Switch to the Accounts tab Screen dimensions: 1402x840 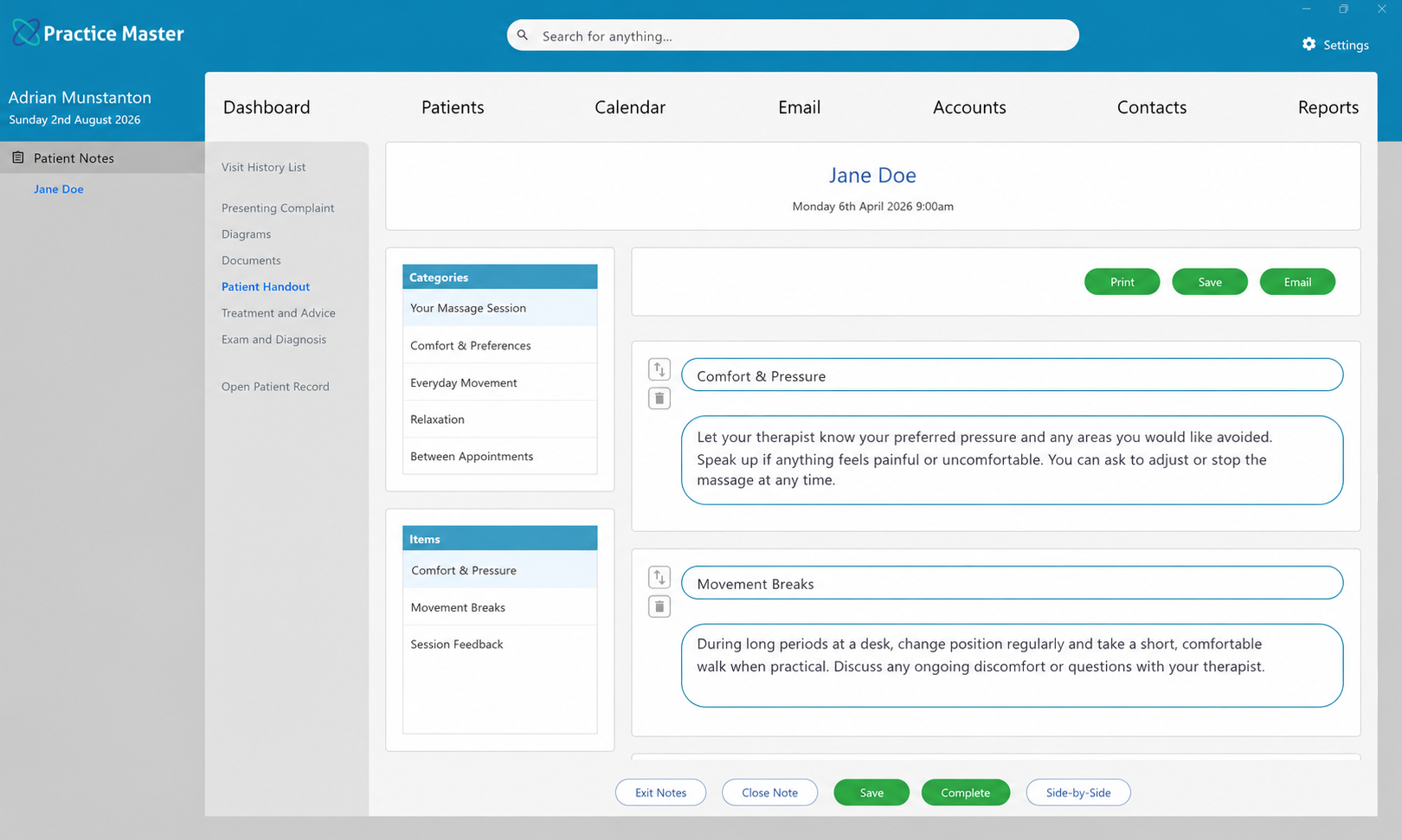tap(969, 107)
